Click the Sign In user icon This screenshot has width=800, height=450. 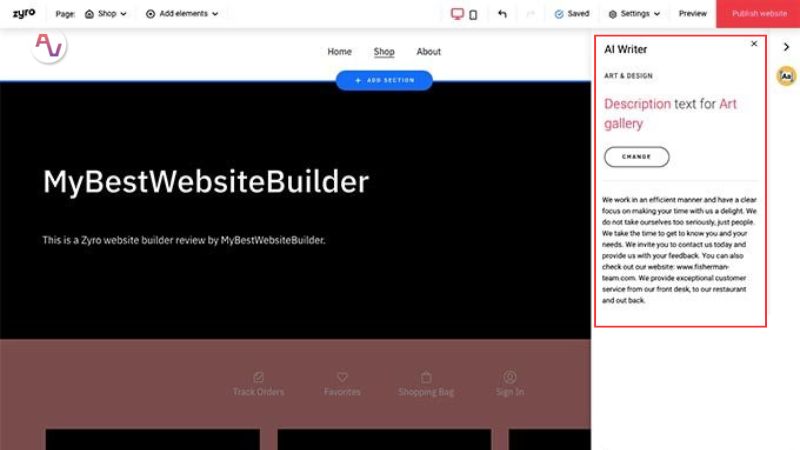click(510, 377)
